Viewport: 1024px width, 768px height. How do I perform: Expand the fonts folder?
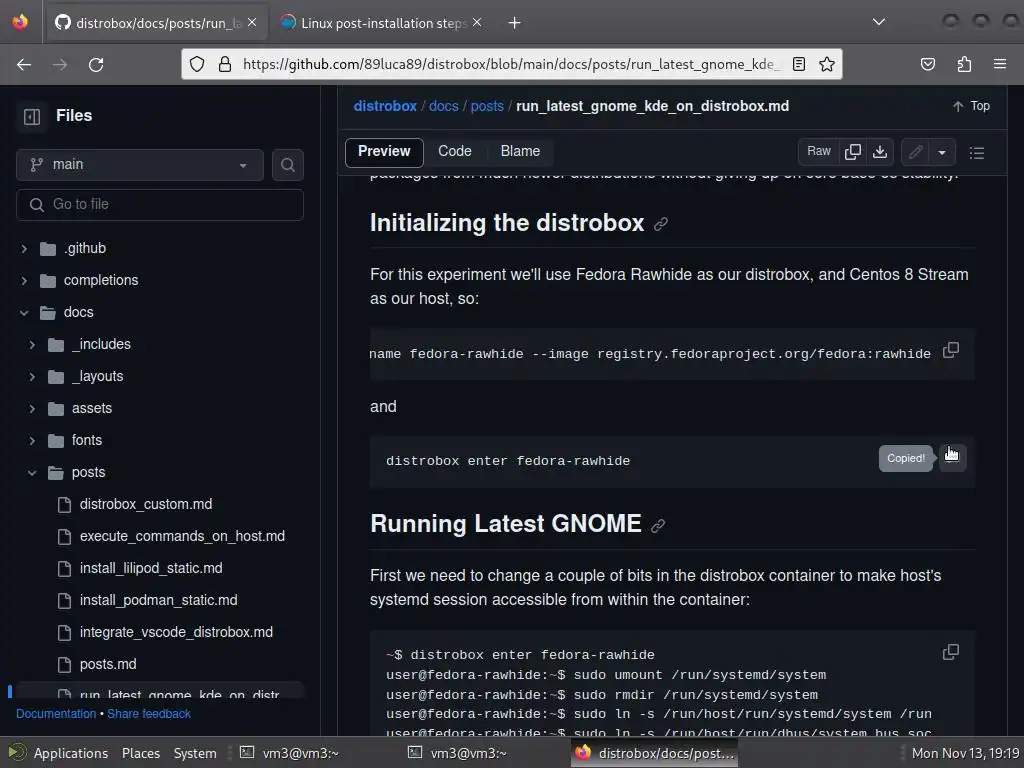tap(32, 441)
